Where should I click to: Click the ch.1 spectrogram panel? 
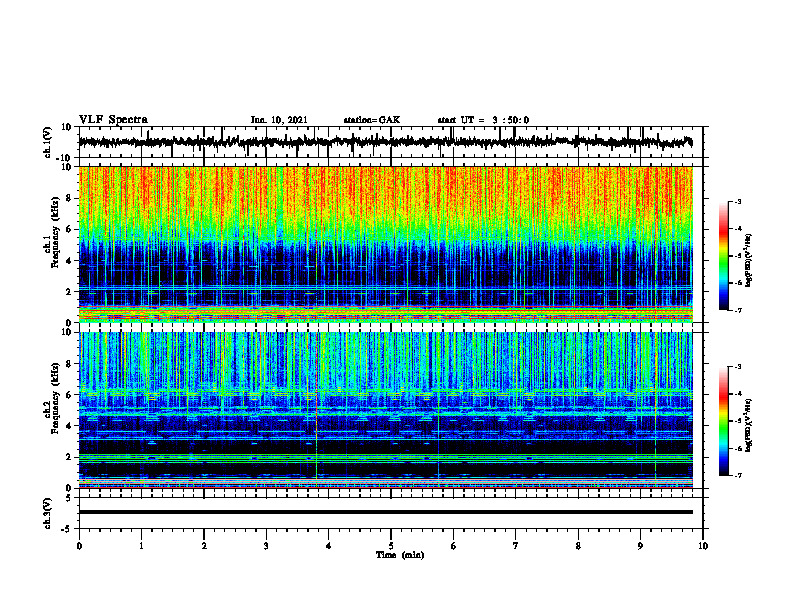coord(385,244)
